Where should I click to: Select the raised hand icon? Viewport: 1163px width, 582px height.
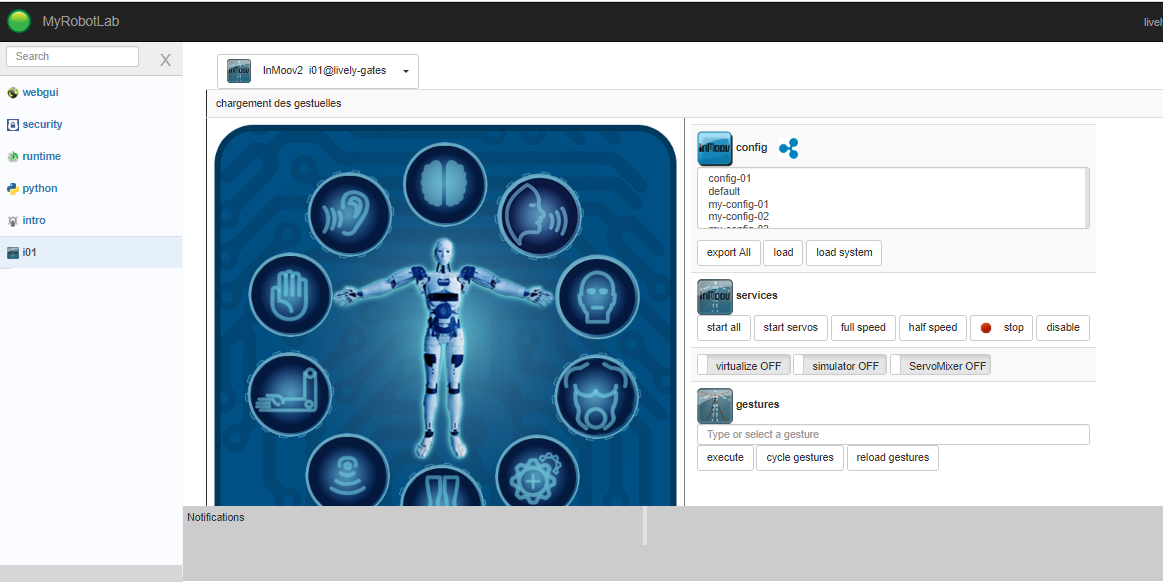tap(290, 296)
